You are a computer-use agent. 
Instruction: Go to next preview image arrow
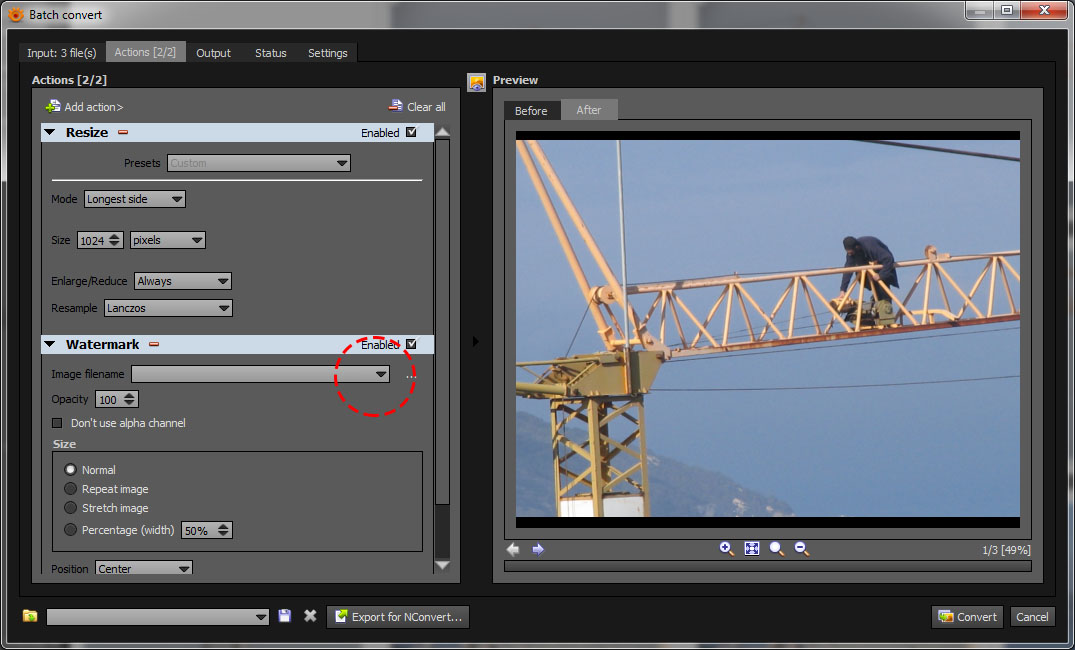click(x=538, y=549)
